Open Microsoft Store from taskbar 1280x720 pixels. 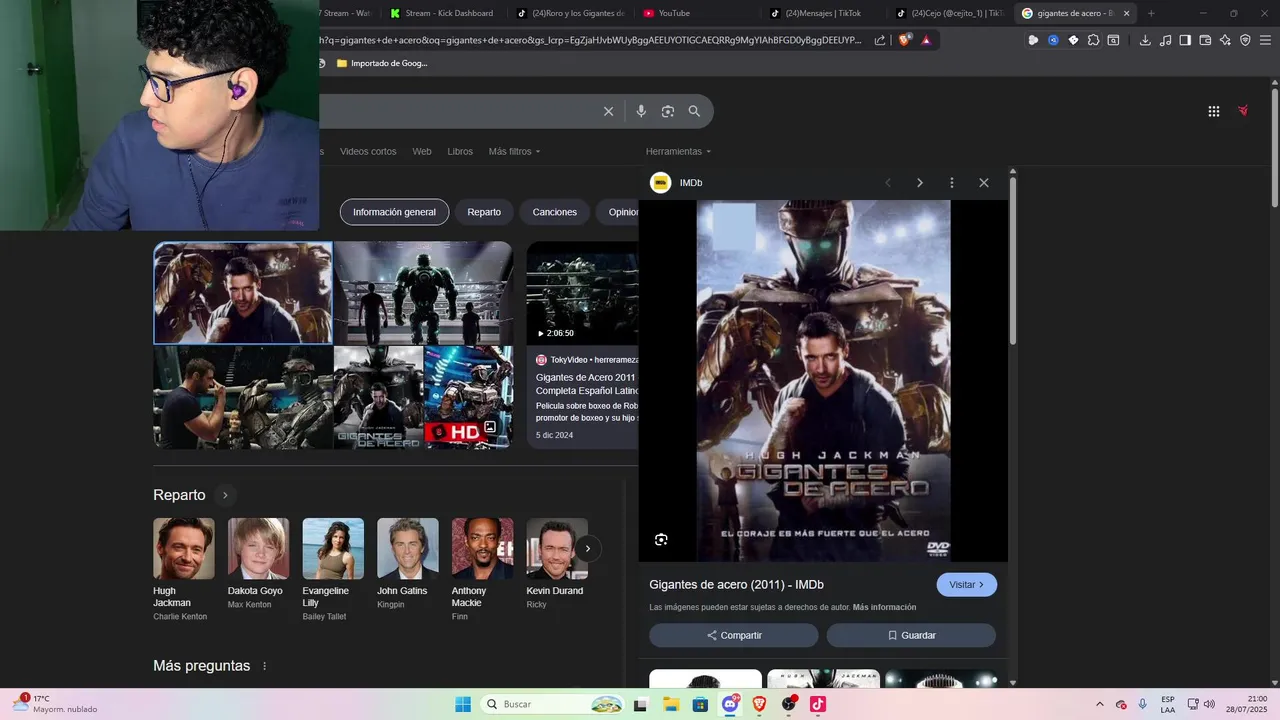coord(700,704)
